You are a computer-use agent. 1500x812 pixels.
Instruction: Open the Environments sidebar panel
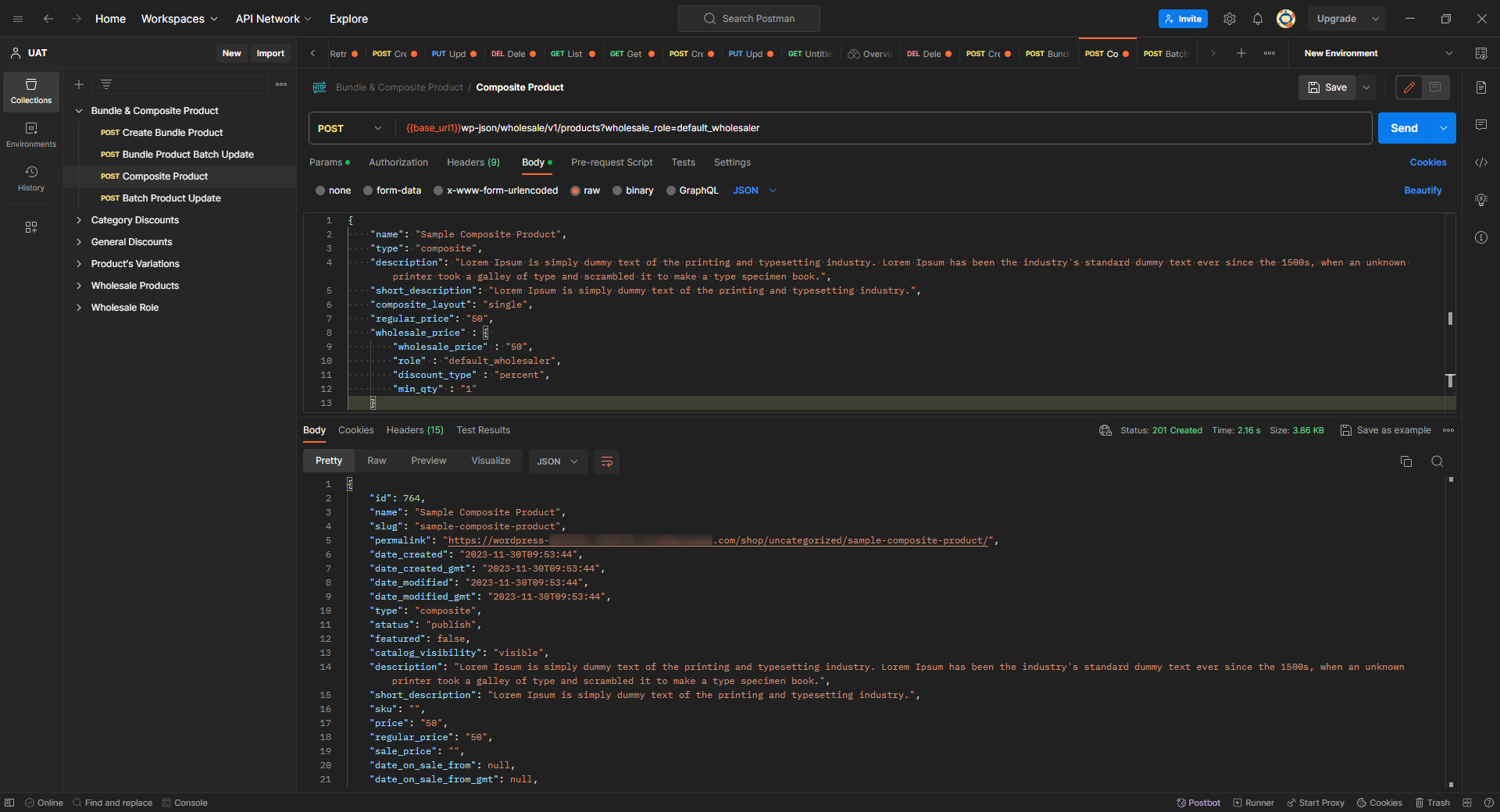click(x=31, y=135)
